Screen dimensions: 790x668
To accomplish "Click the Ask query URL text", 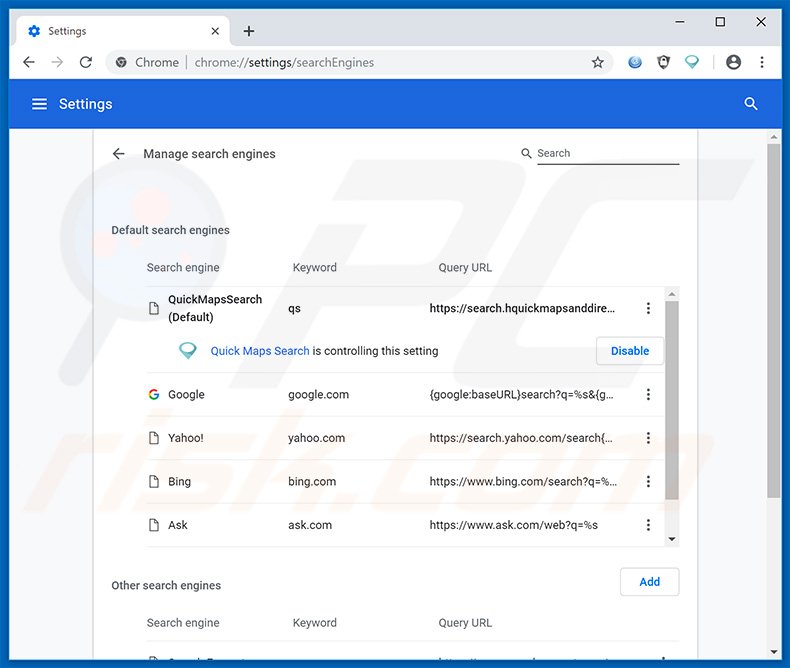I will point(513,525).
